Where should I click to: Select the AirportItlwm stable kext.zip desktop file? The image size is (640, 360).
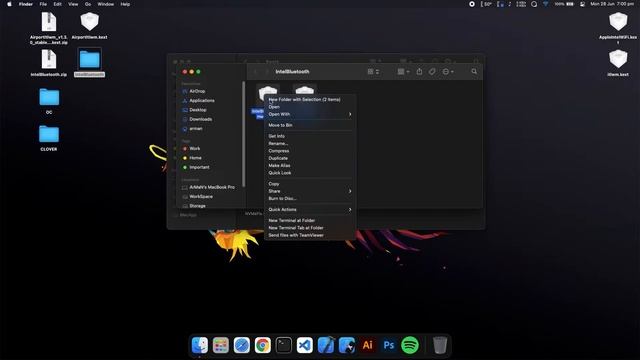click(49, 28)
